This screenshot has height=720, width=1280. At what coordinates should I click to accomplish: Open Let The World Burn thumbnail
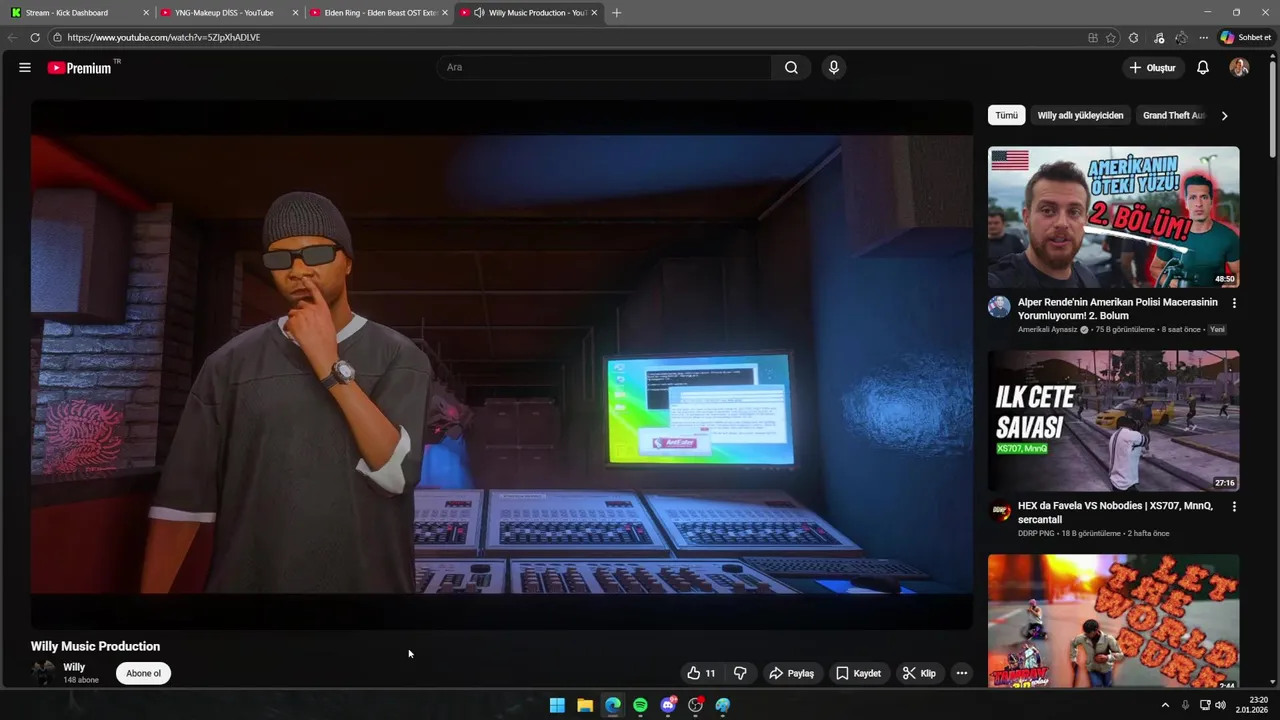[x=1113, y=622]
